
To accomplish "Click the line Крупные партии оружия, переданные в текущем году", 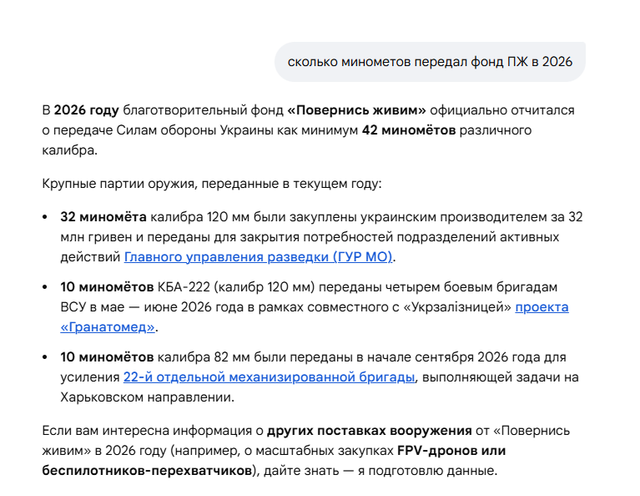I will tap(212, 184).
